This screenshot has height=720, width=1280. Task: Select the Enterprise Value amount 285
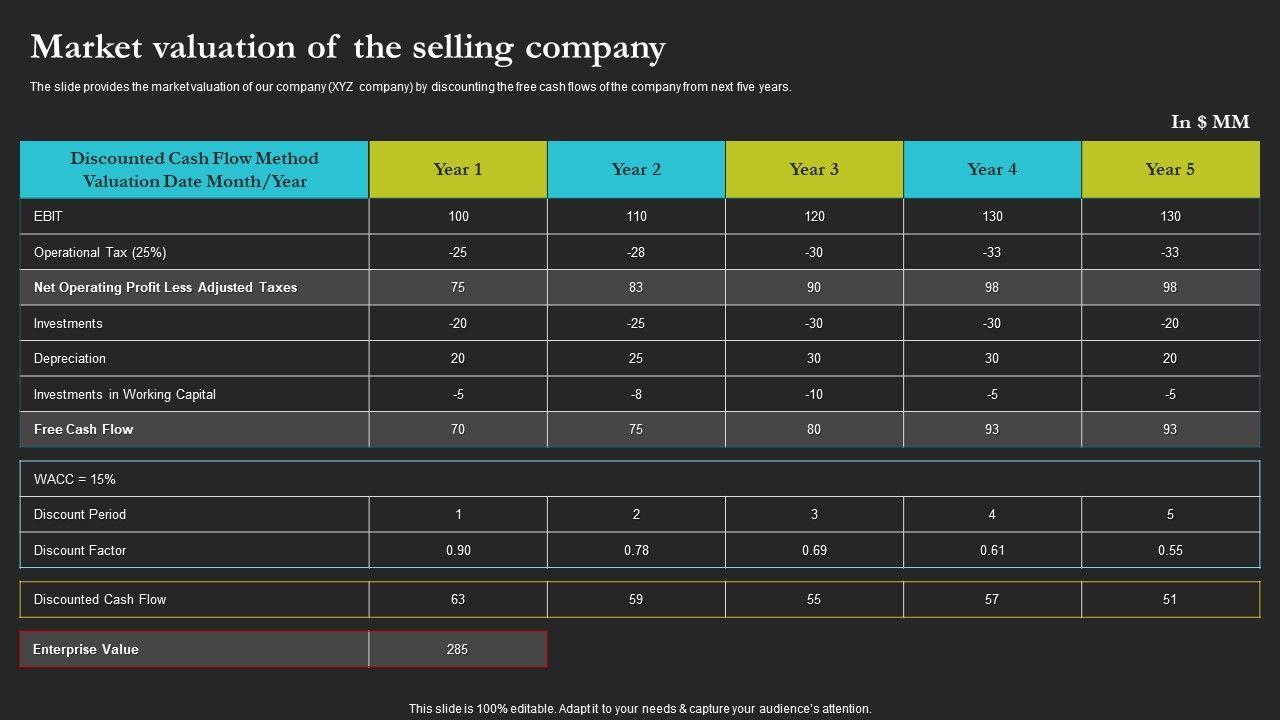(x=457, y=649)
